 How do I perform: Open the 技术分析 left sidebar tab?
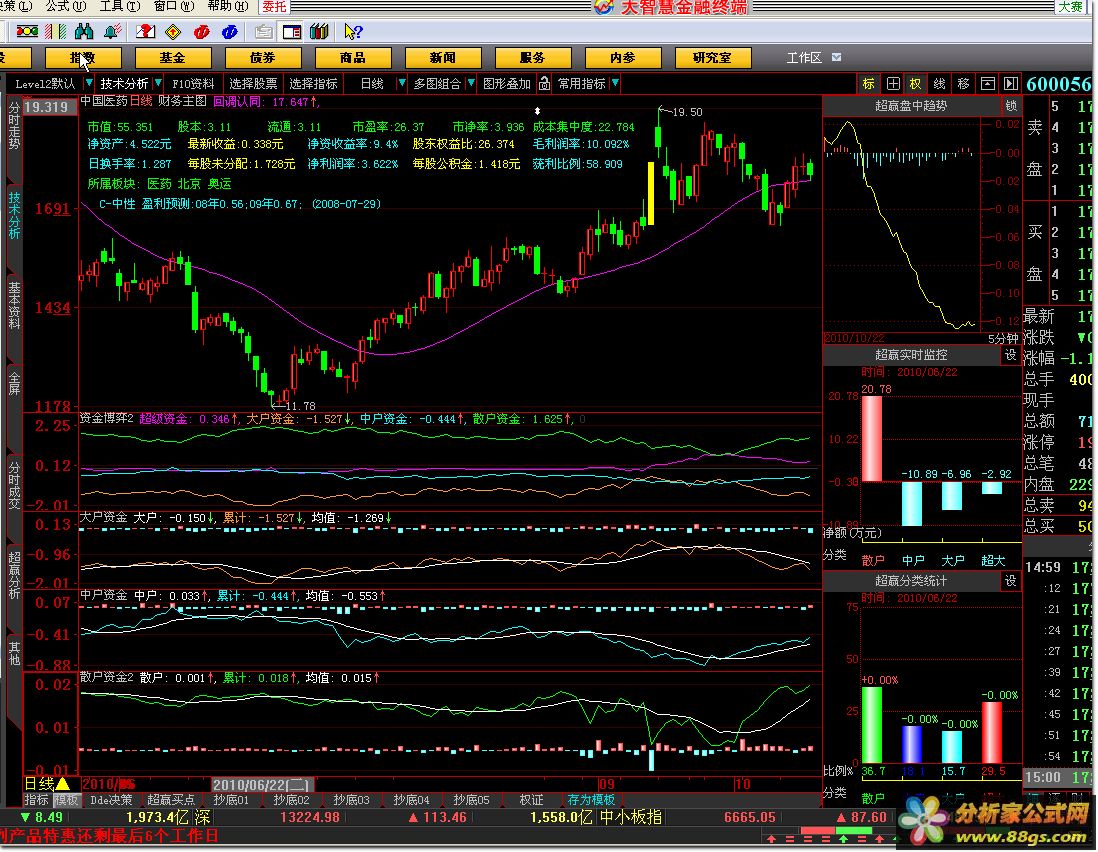coord(14,214)
